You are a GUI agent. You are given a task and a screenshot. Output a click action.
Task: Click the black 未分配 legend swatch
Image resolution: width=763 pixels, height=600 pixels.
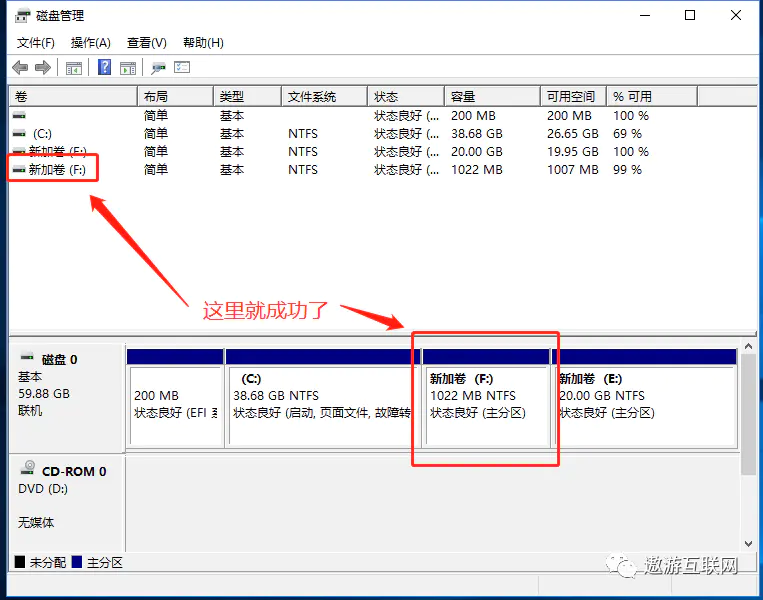coord(19,562)
